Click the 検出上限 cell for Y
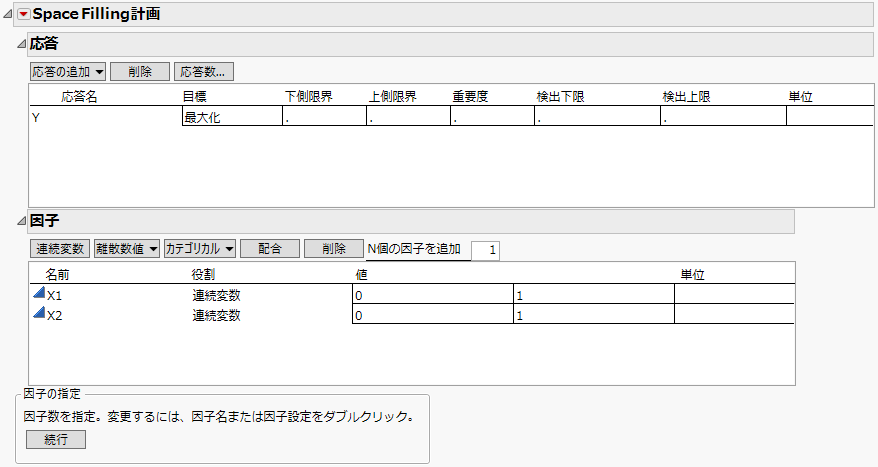878x467 pixels. click(723, 116)
